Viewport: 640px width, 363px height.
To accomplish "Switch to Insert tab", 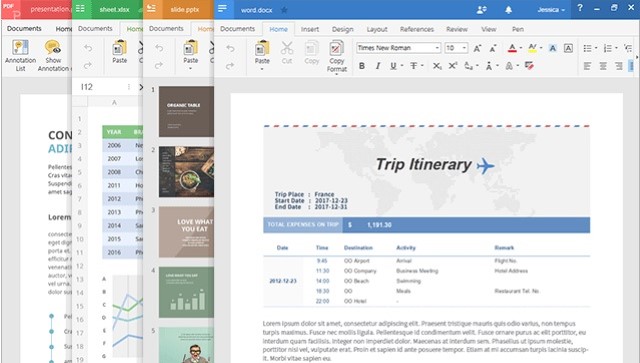I will click(310, 29).
